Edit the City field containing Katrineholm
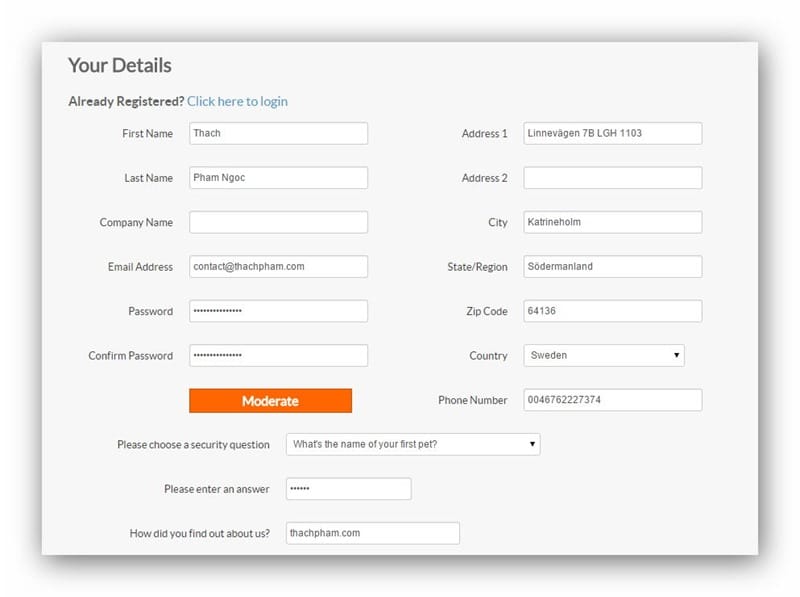800x597 pixels. 613,222
